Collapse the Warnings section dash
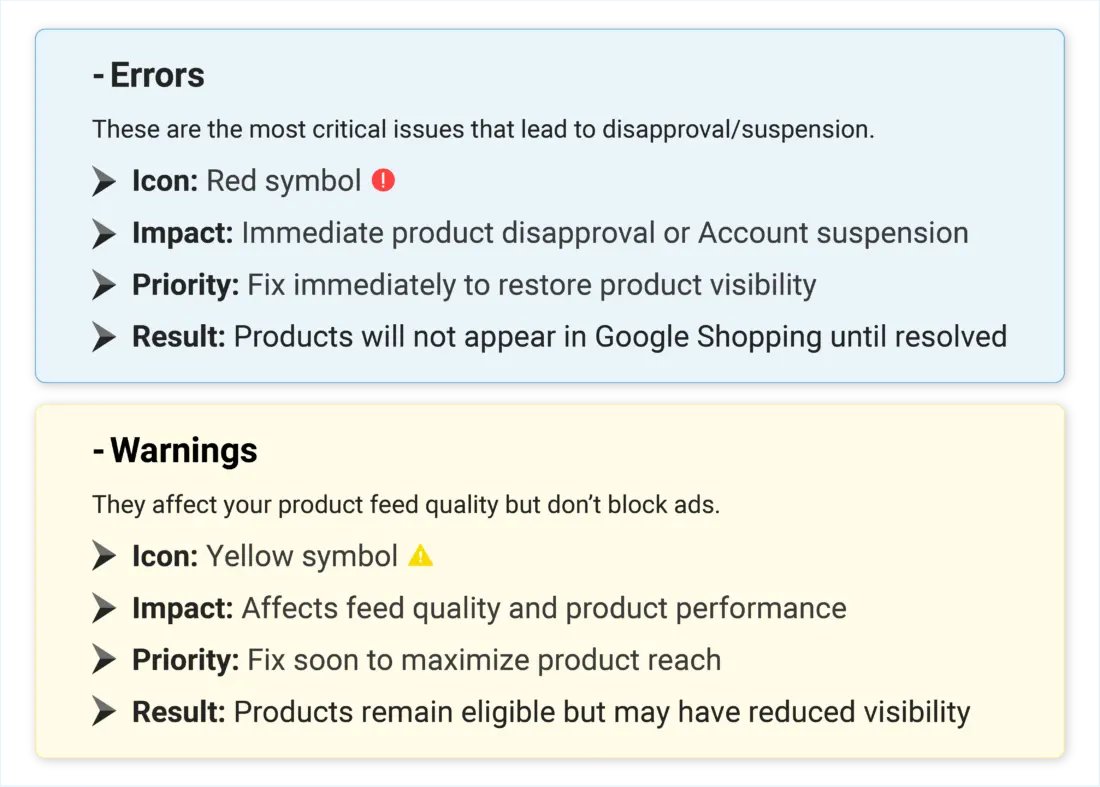Viewport: 1100px width, 787px height. point(98,452)
